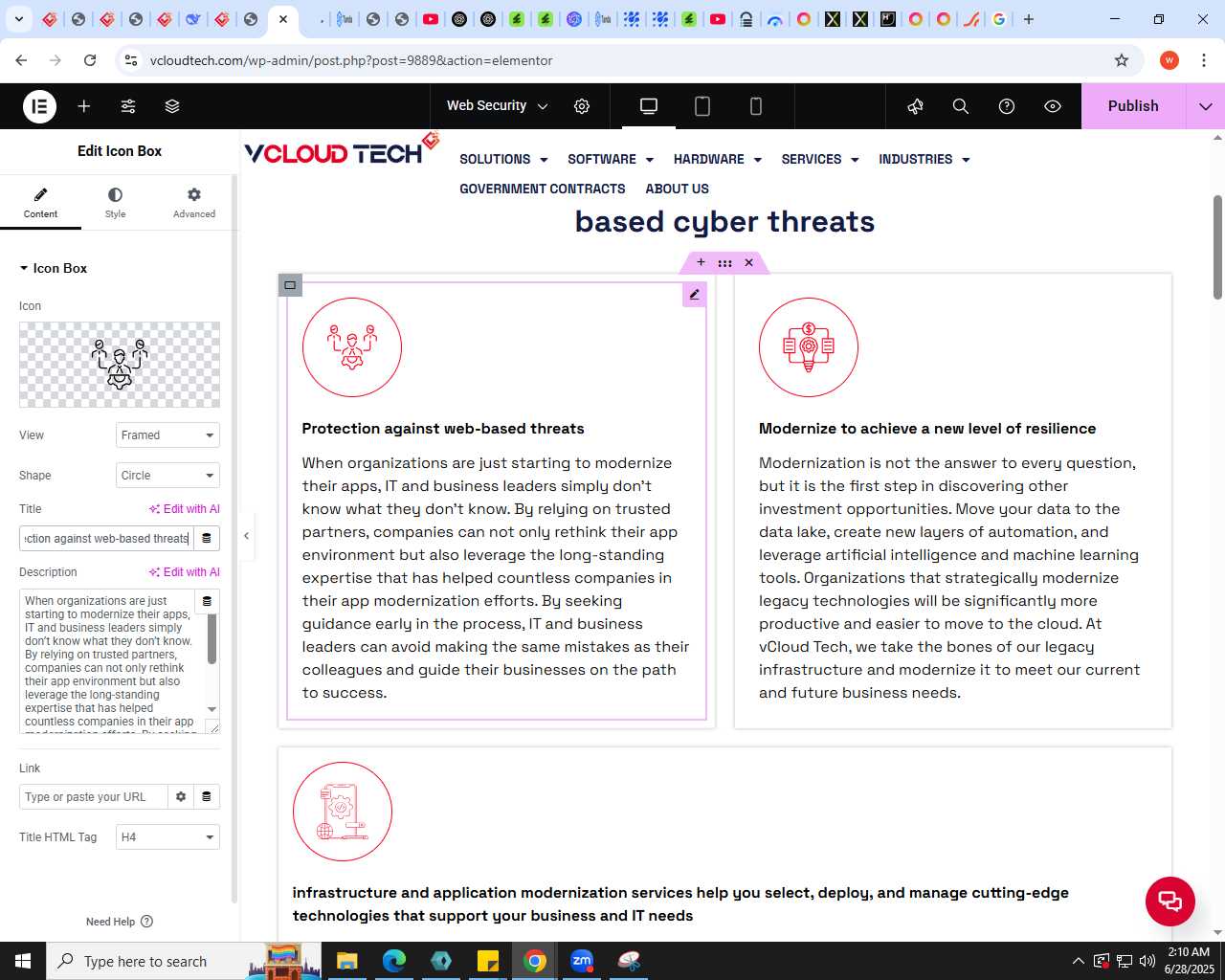The height and width of the screenshot is (980, 1225).
Task: Open the View Framed dropdown
Action: pos(167,435)
